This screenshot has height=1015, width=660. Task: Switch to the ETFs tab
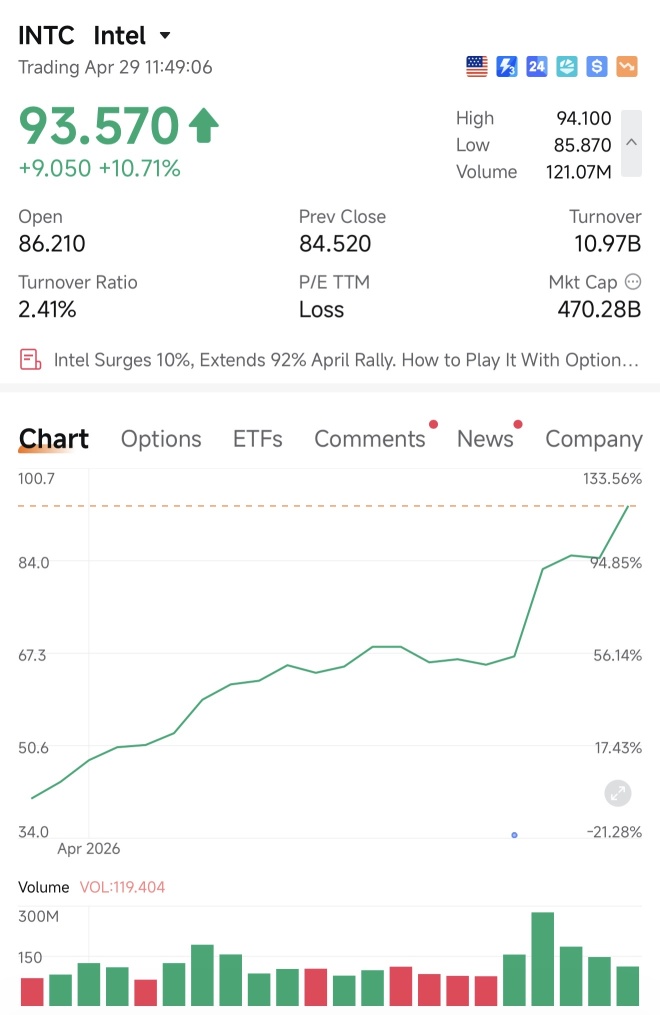click(x=258, y=439)
